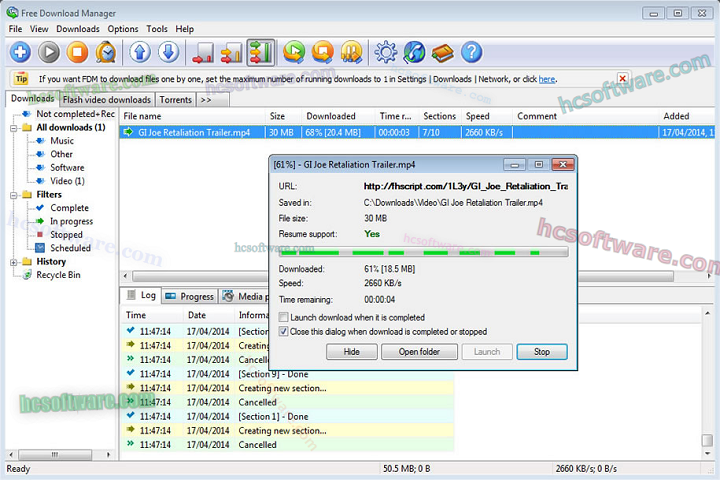Open the Recycle Bin item

coord(58,275)
